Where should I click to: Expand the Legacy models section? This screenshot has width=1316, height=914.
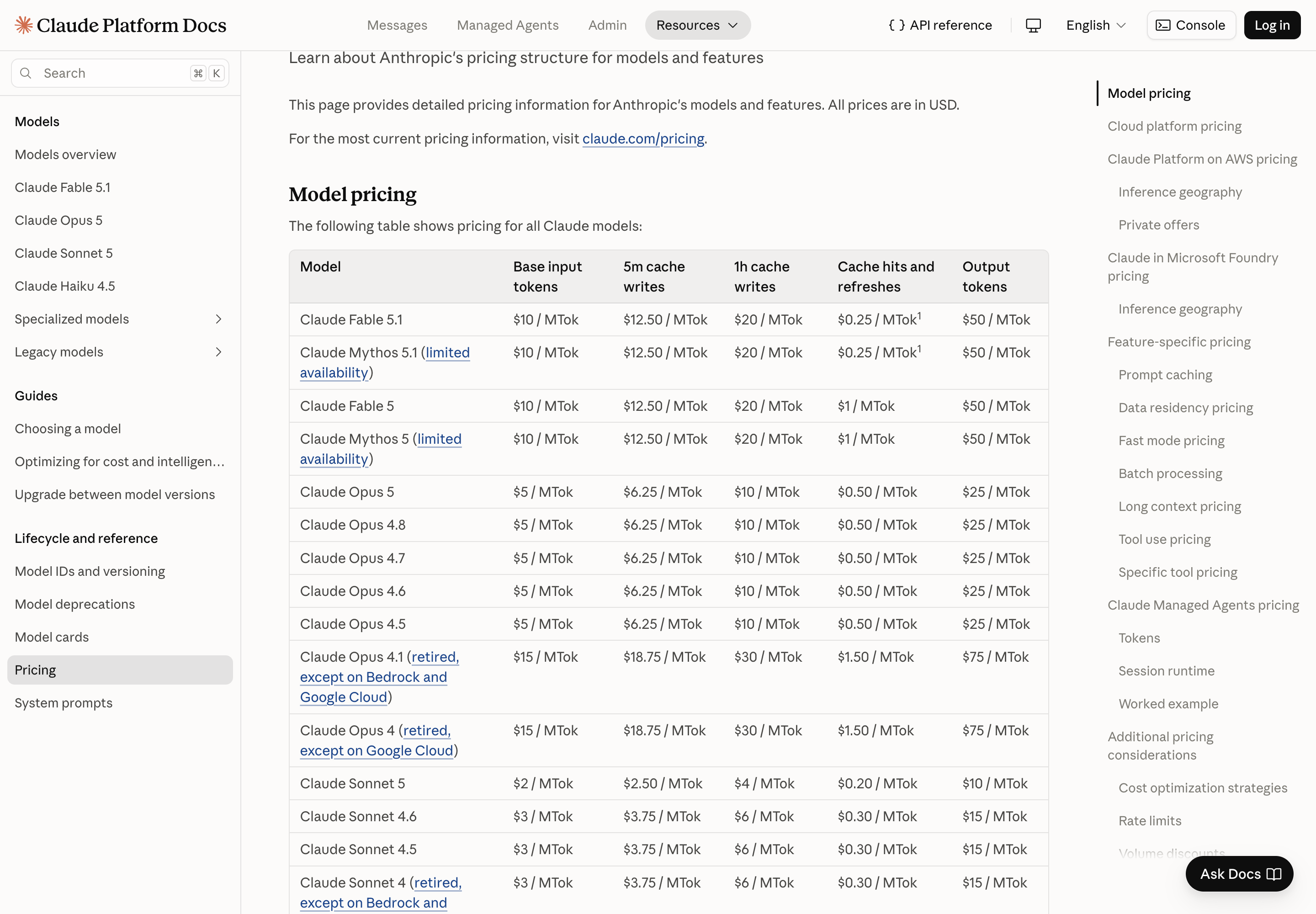pyautogui.click(x=218, y=351)
